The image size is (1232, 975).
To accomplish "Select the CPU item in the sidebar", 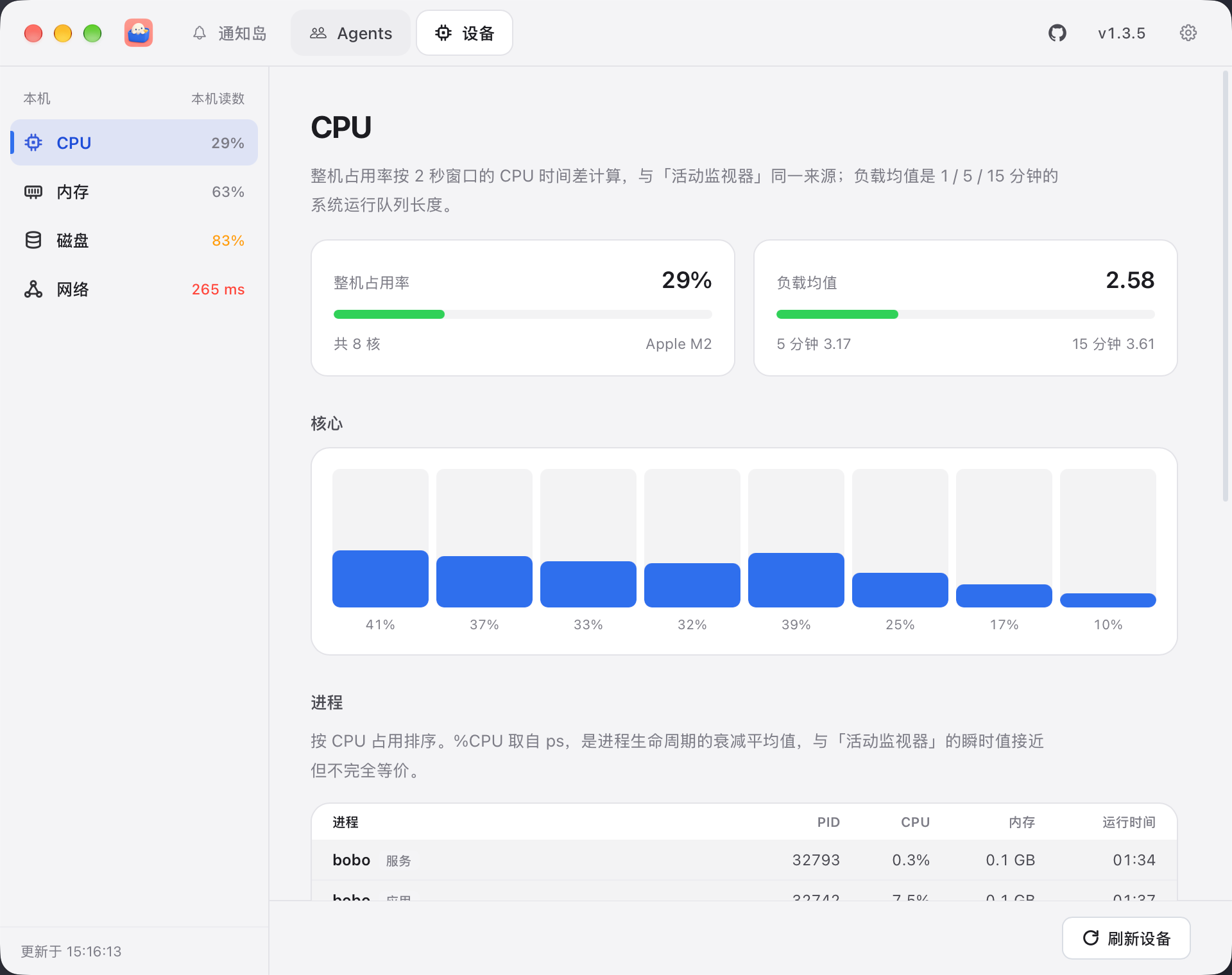I will (x=134, y=142).
